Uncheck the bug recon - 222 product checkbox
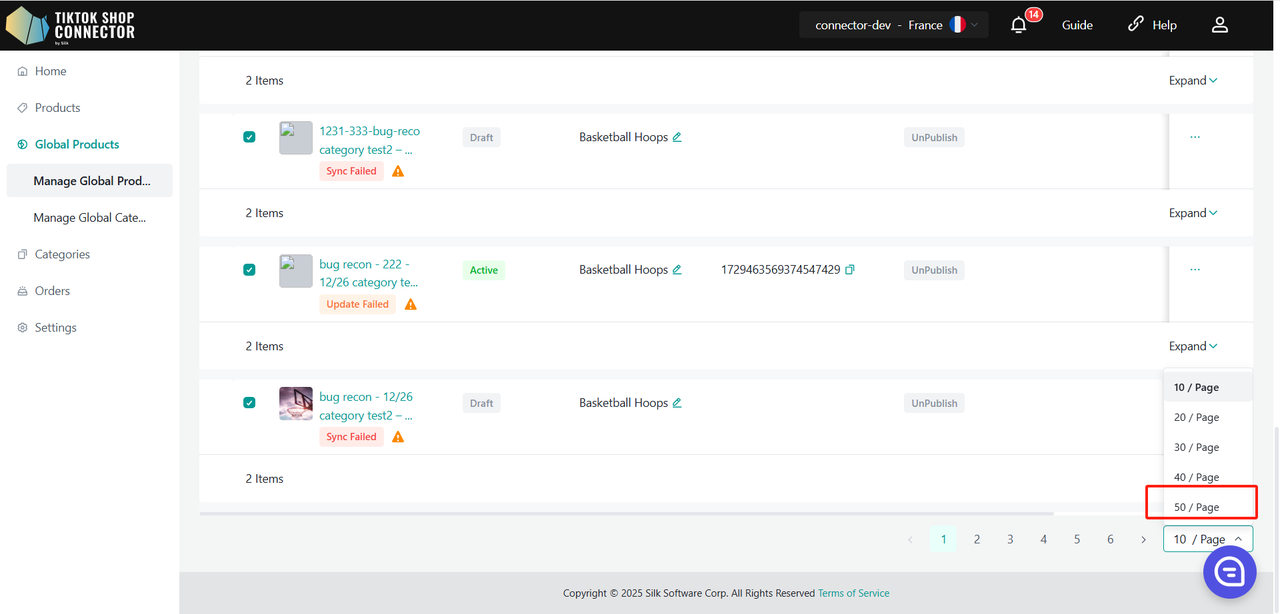1280x614 pixels. click(249, 270)
